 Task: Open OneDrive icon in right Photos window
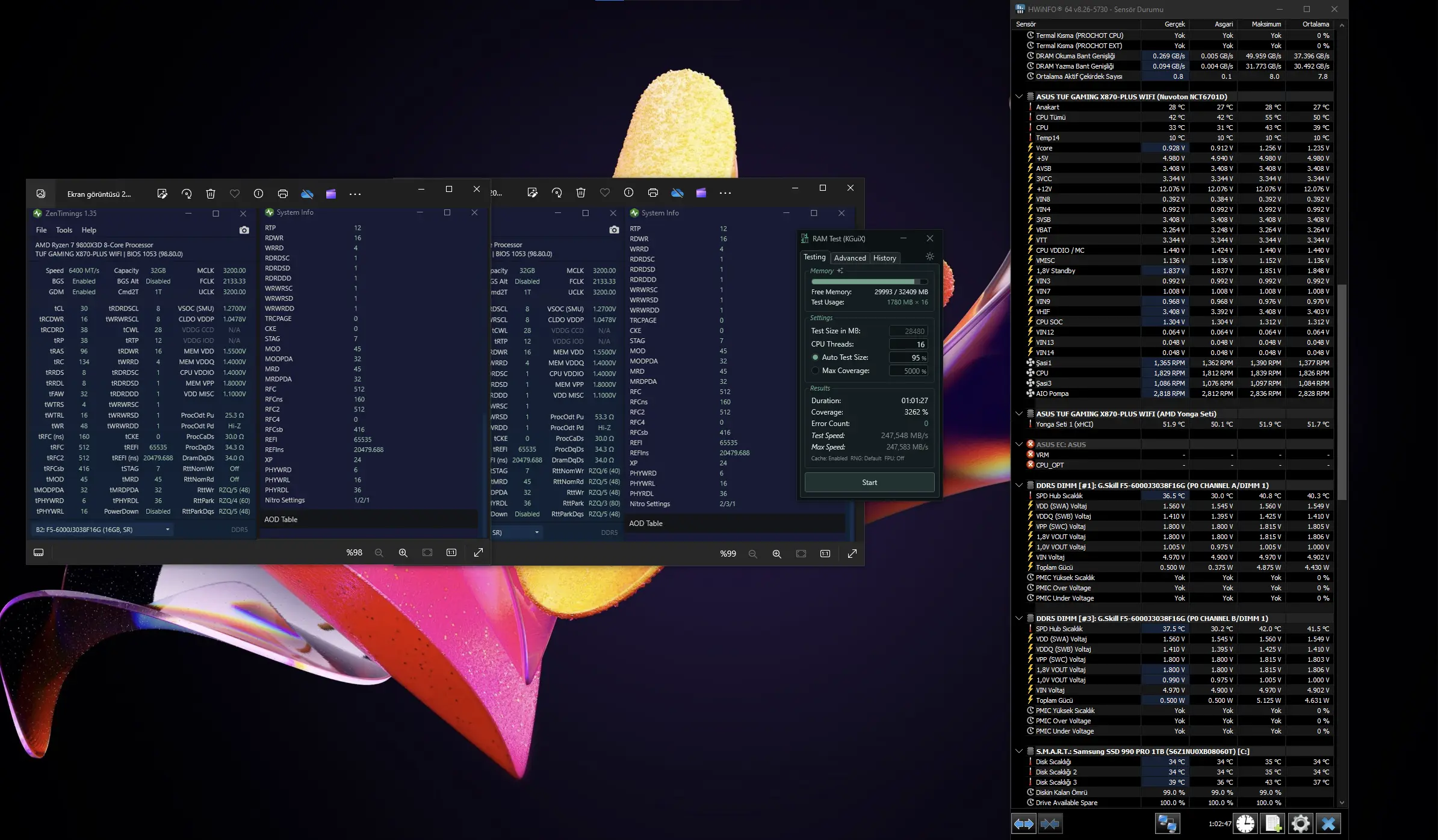click(677, 193)
